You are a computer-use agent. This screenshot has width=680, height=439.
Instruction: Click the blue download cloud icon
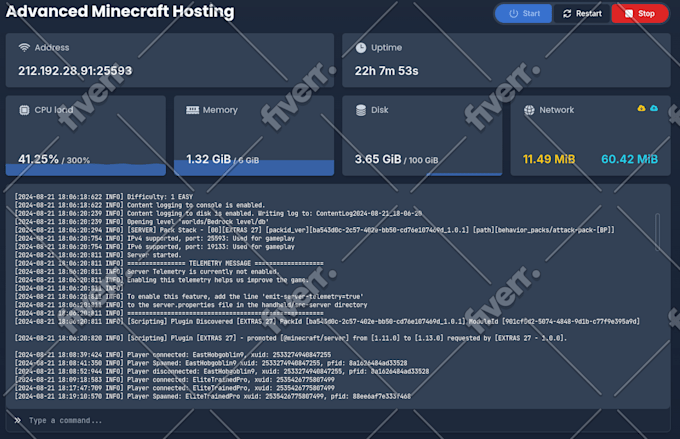point(654,108)
